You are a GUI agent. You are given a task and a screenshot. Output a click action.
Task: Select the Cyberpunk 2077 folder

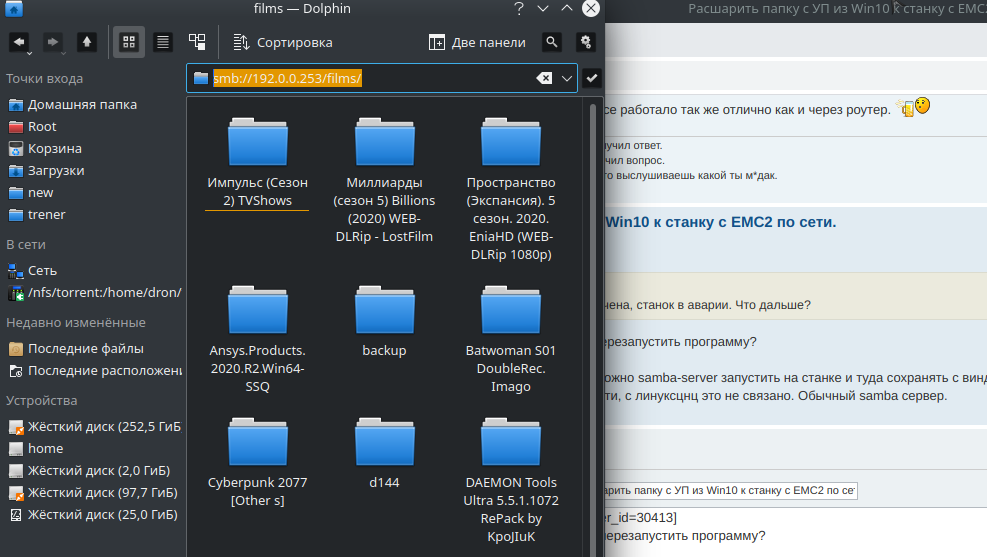point(257,463)
